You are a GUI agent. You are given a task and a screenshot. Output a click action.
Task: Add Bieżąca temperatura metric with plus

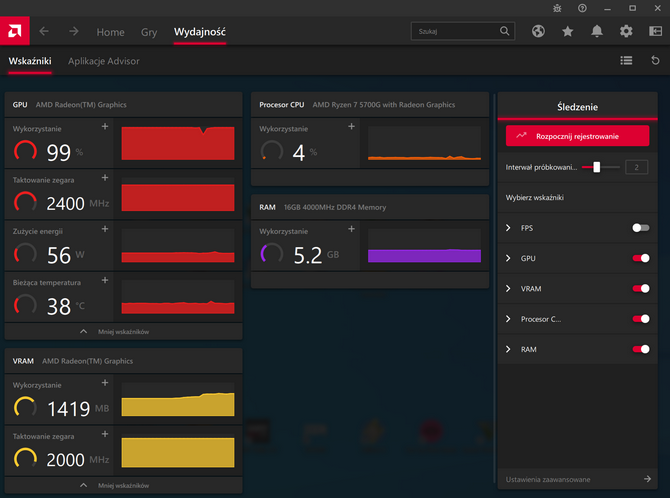coord(105,280)
